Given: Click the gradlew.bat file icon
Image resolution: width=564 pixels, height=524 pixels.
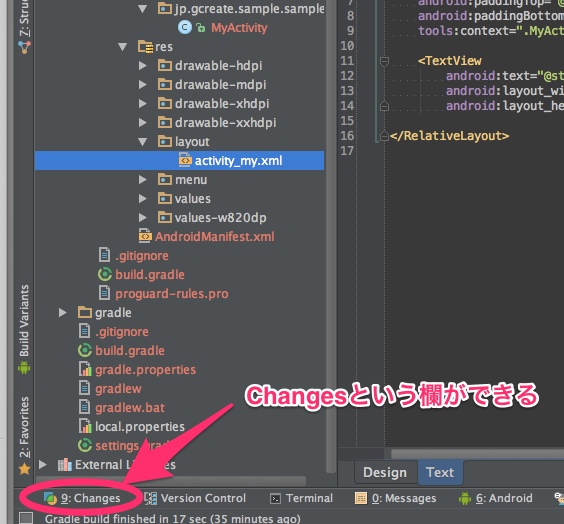Looking at the screenshot, I should (x=84, y=407).
